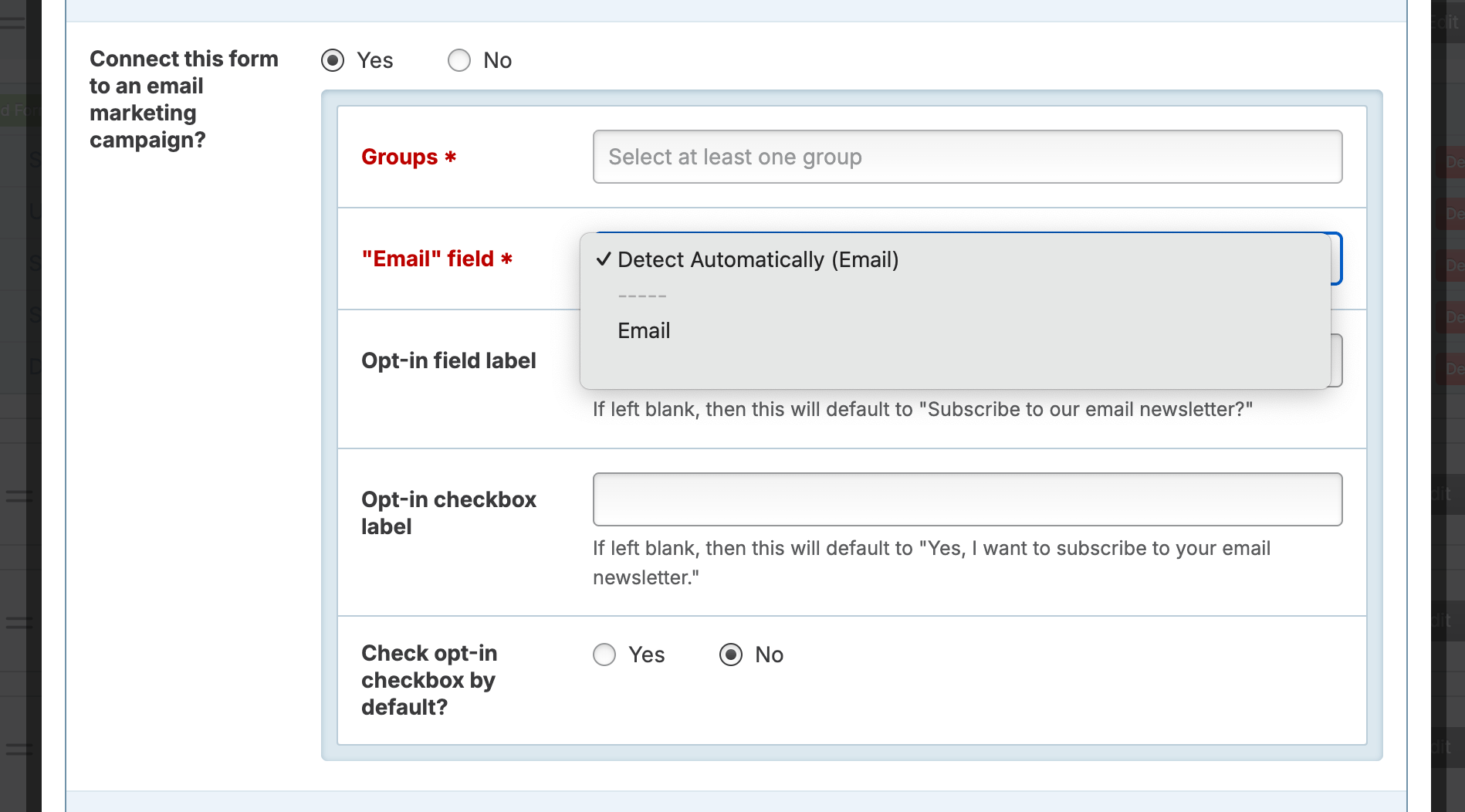Viewport: 1465px width, 812px height.
Task: Select "No" for check opt-in checkbox by default
Action: point(730,655)
